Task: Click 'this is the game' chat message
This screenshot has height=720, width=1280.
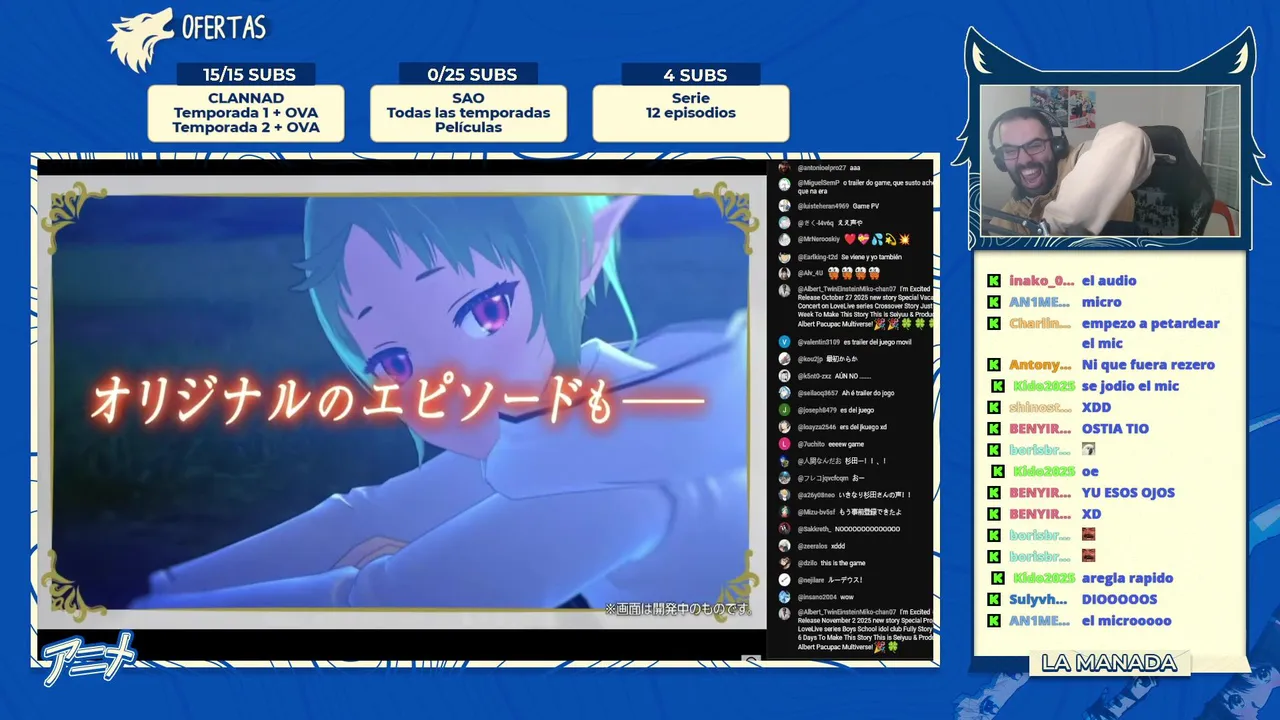Action: [843, 563]
